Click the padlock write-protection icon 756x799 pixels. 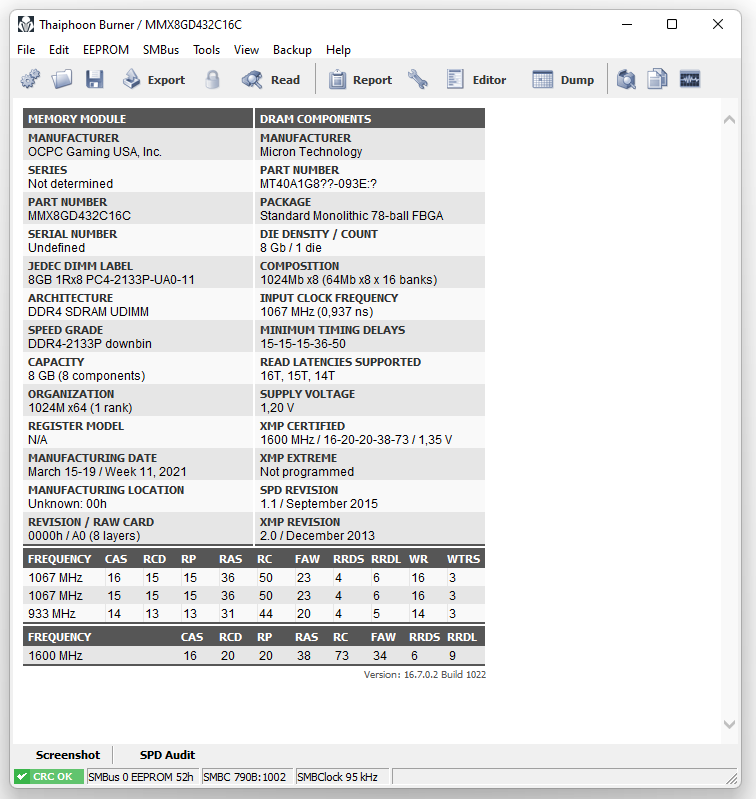point(212,79)
